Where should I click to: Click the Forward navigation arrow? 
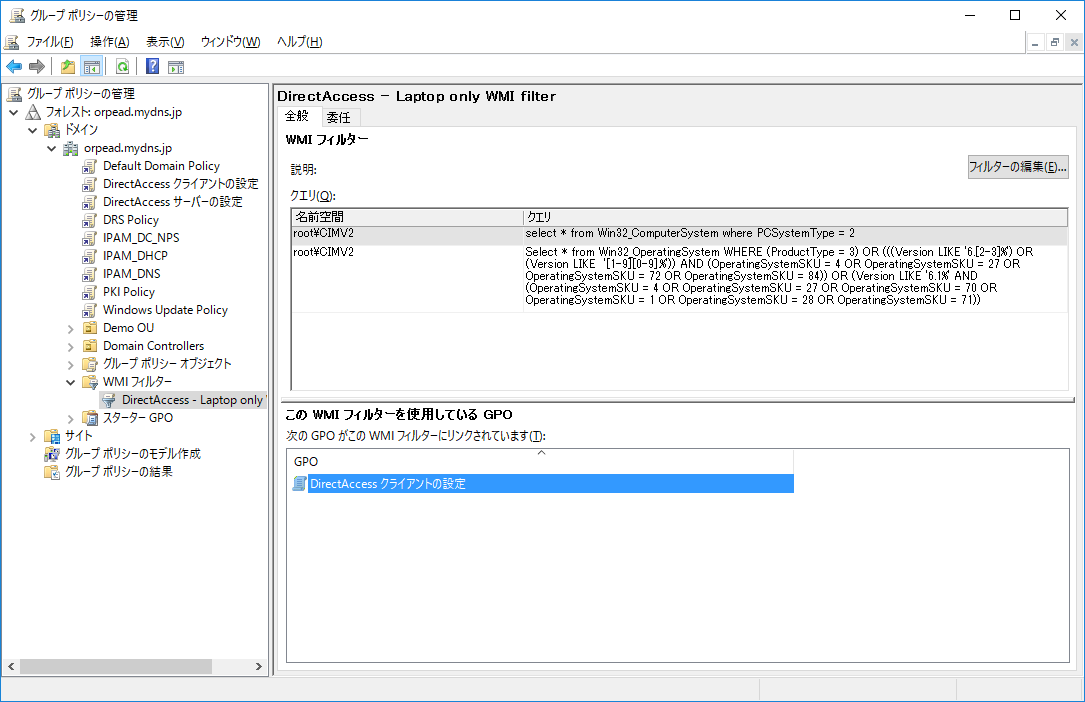tap(37, 66)
